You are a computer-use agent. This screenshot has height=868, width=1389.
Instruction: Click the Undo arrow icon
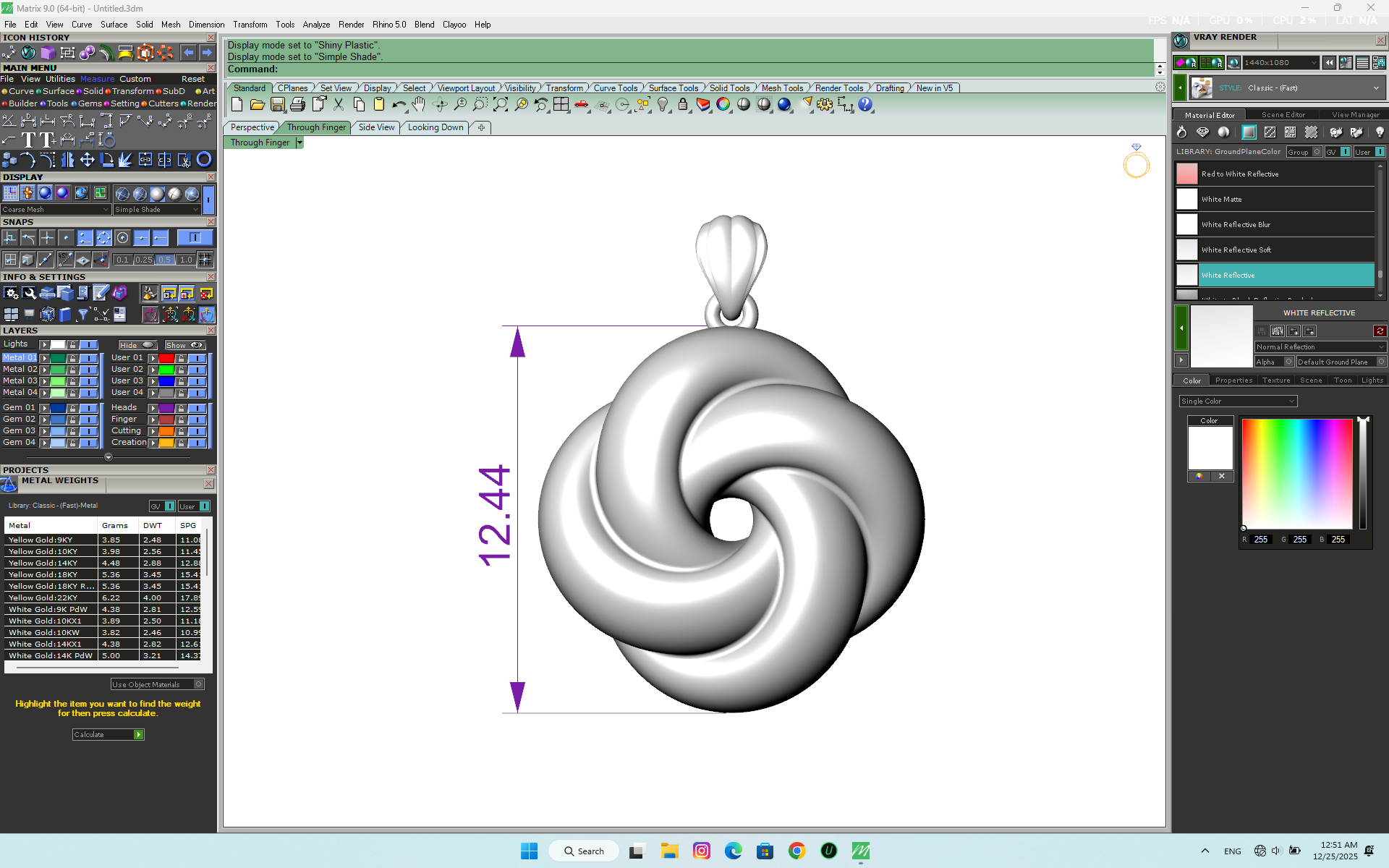click(398, 105)
